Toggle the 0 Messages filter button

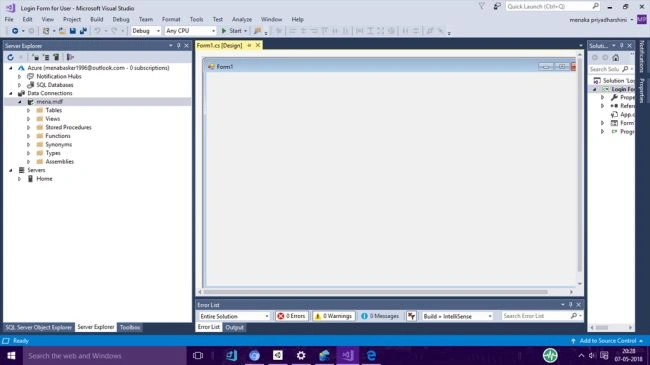380,316
